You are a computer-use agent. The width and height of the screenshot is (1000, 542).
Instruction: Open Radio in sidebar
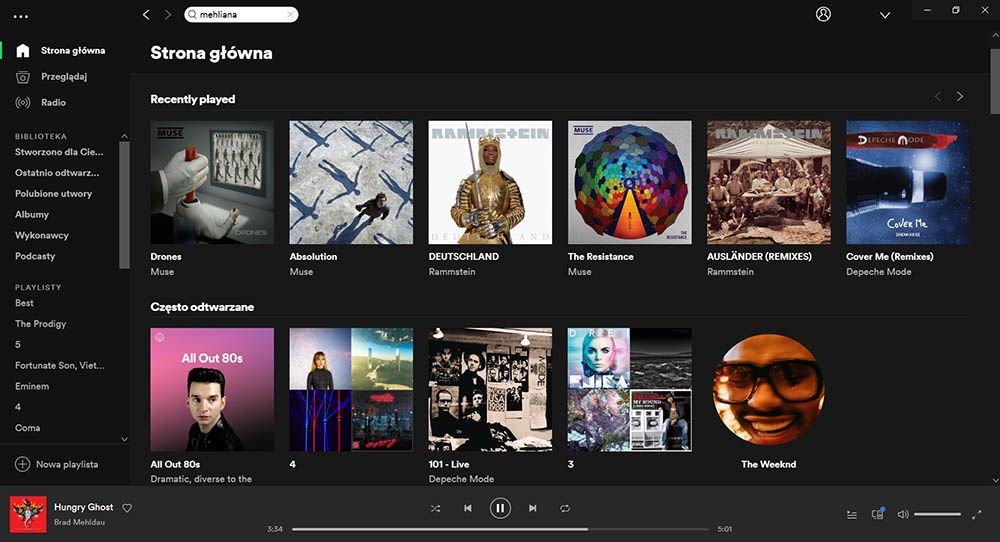coord(54,102)
